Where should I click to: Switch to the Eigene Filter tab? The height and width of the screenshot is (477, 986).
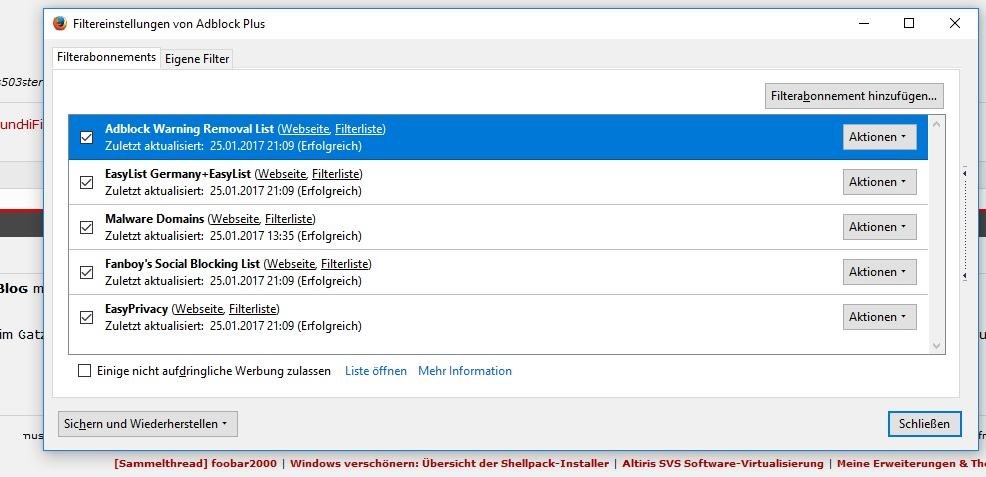197,59
